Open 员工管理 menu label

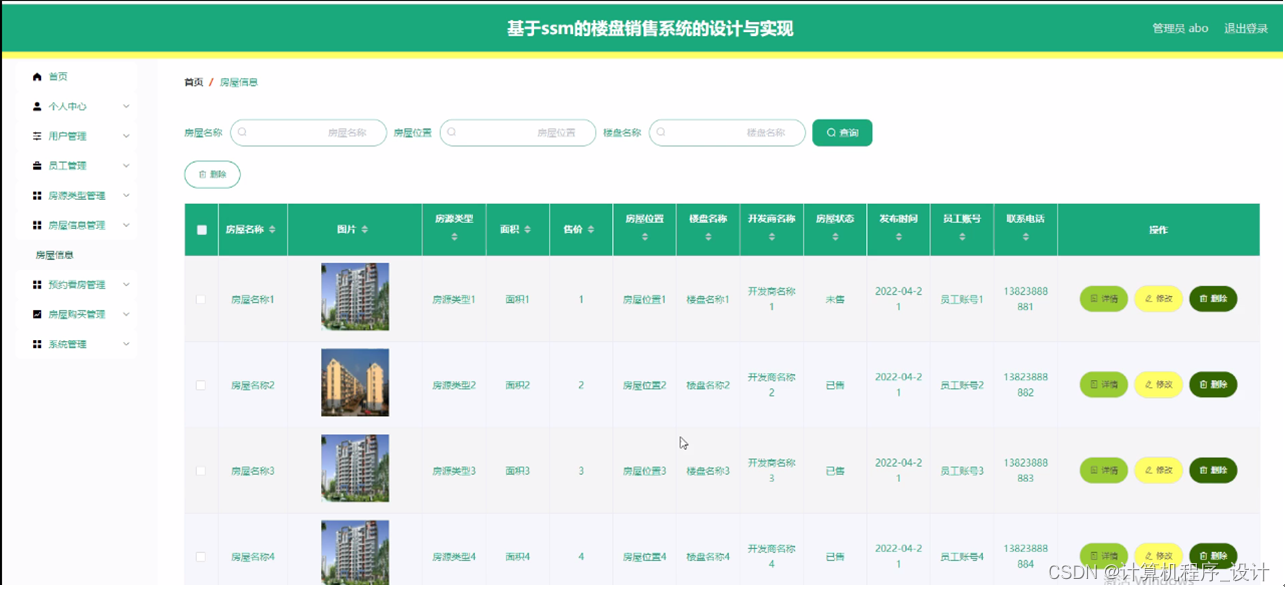click(67, 166)
